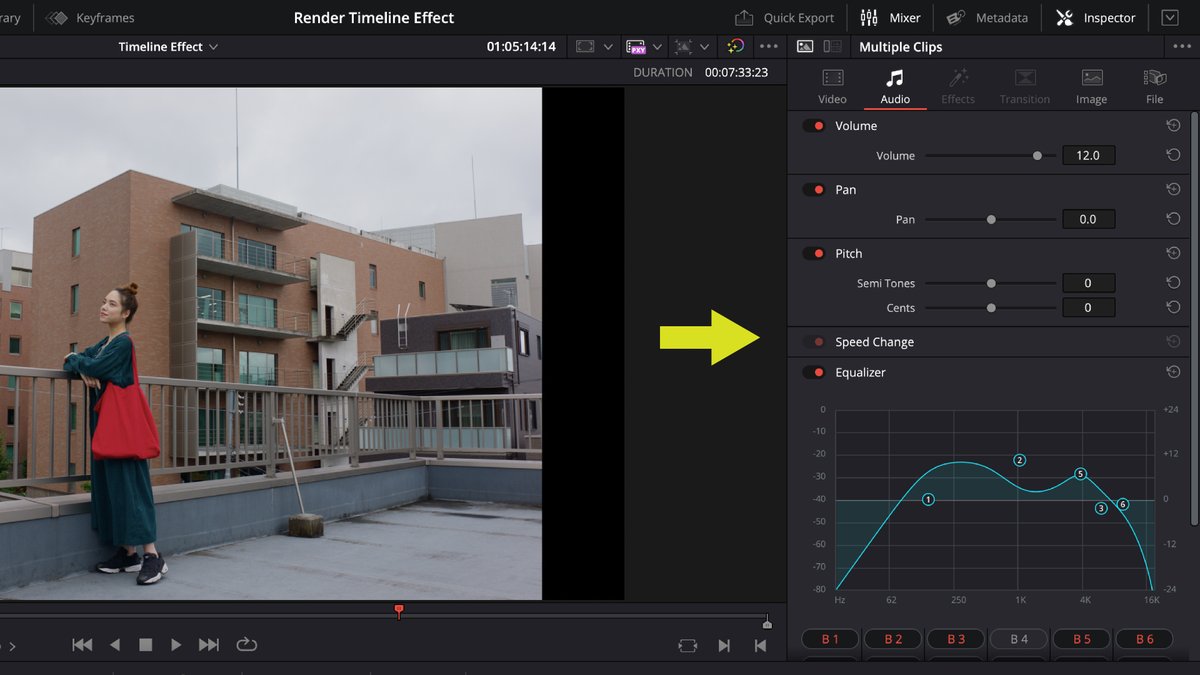The width and height of the screenshot is (1200, 675).
Task: Reset the Equalizer settings with its reset icon
Action: 1172,371
